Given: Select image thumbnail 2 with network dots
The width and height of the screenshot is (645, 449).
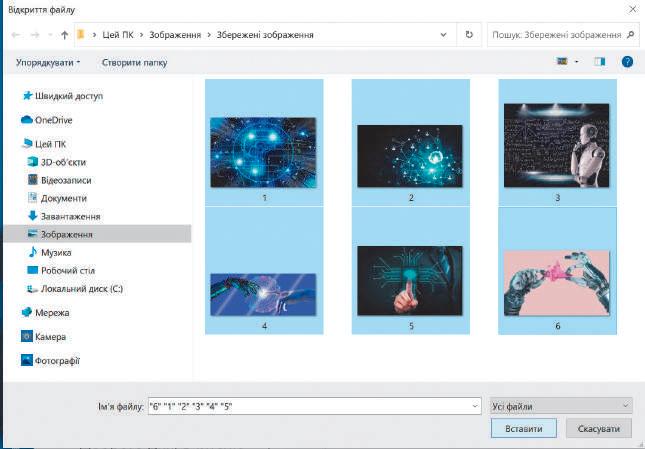Looking at the screenshot, I should click(x=410, y=156).
